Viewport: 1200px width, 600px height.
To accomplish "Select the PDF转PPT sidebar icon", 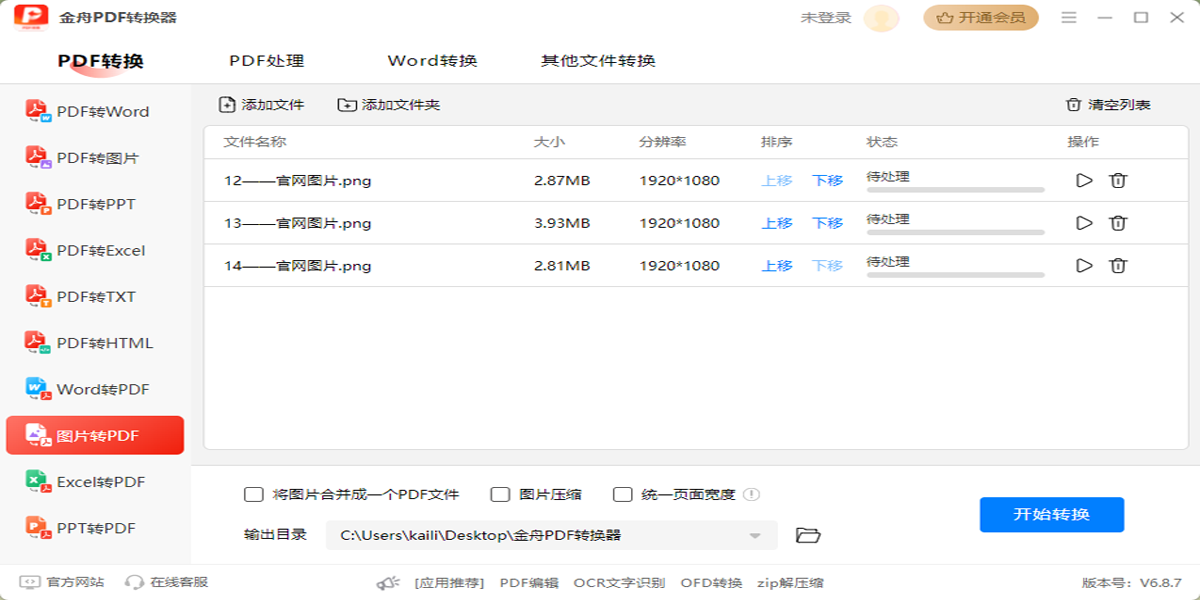I will point(38,204).
